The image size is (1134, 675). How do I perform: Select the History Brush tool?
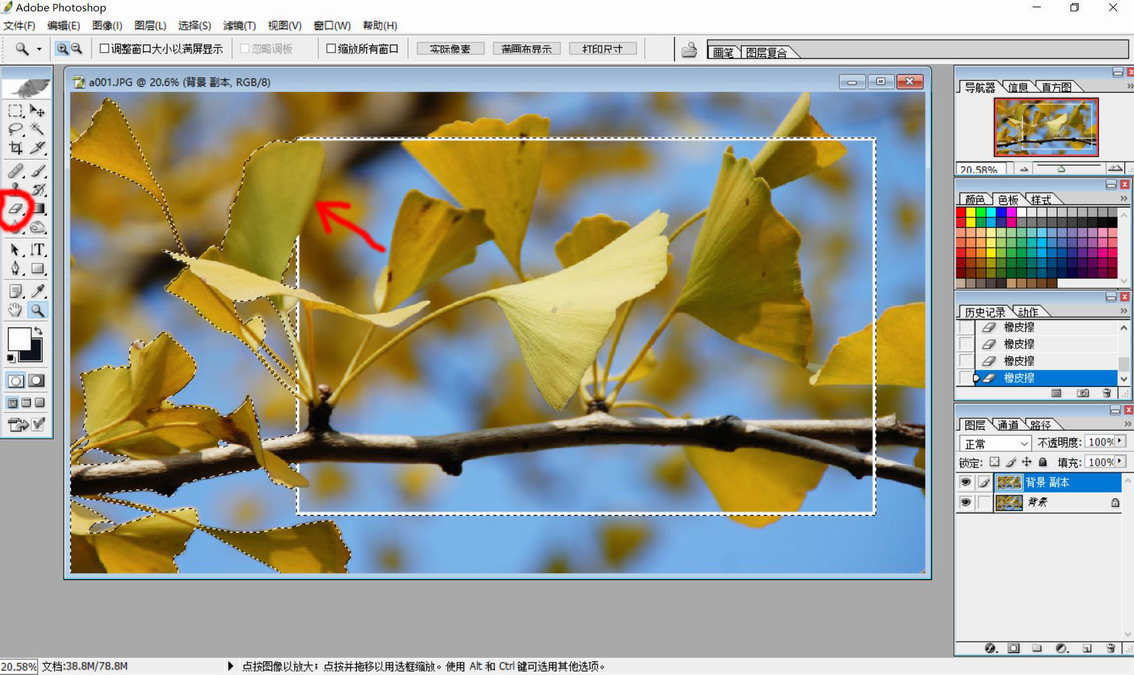[38, 190]
